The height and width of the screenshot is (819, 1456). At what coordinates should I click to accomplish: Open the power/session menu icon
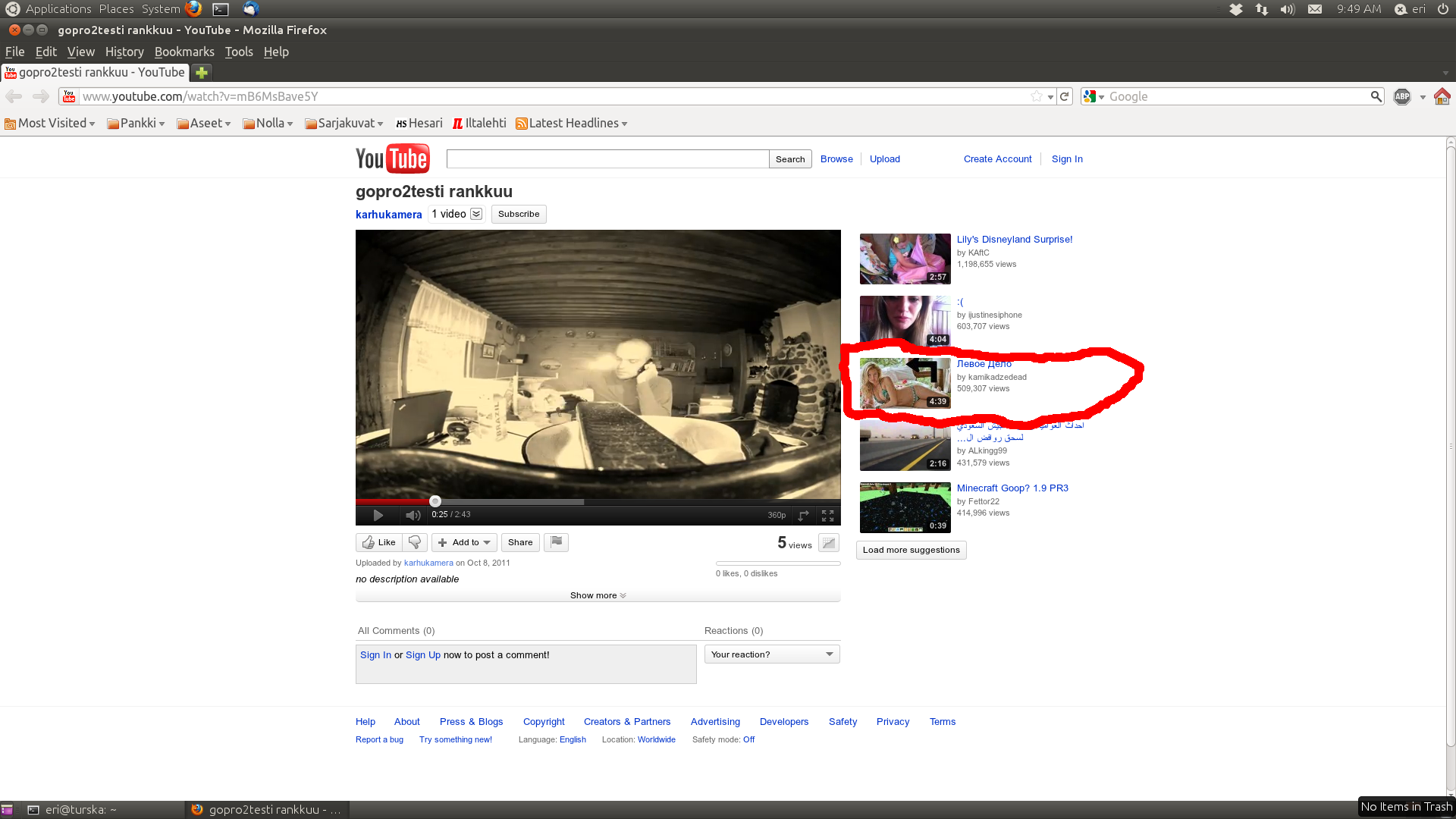tap(1443, 9)
